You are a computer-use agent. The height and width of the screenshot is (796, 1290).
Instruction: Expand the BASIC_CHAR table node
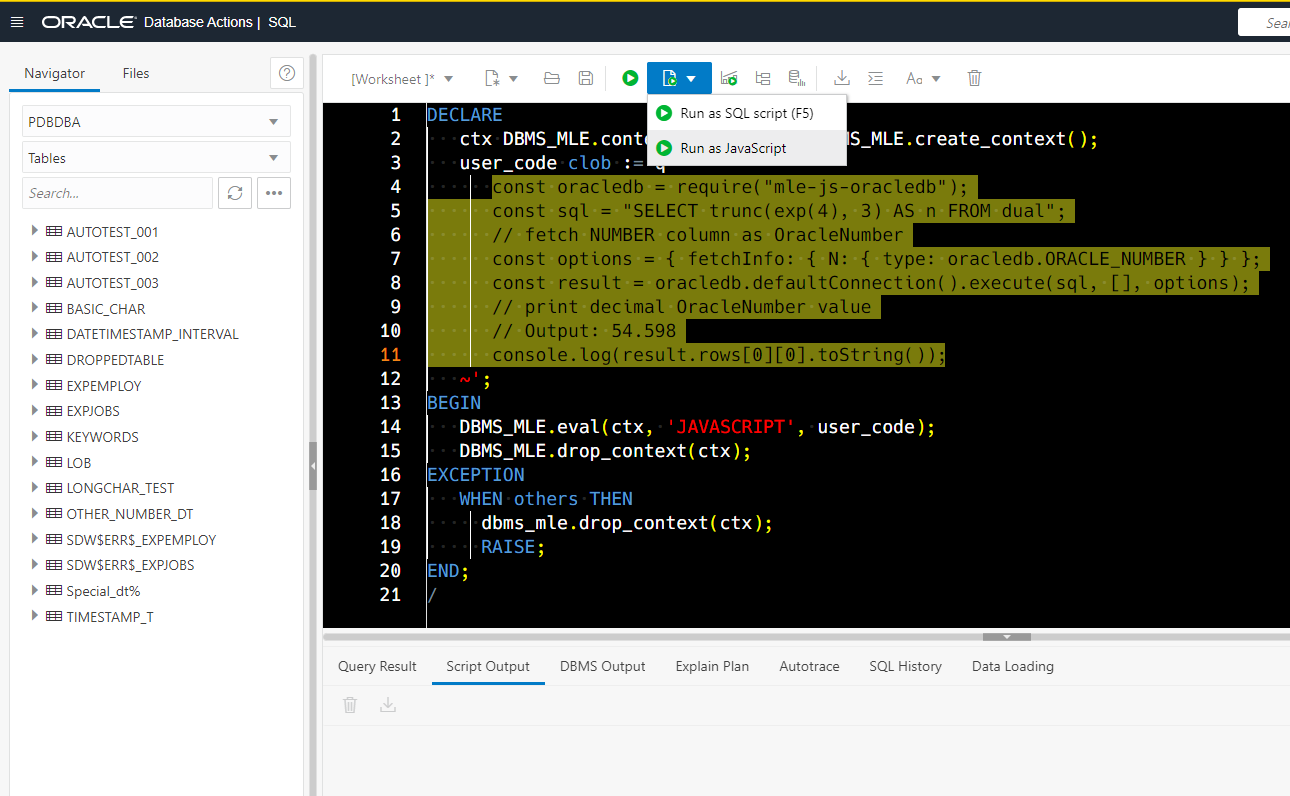click(35, 308)
